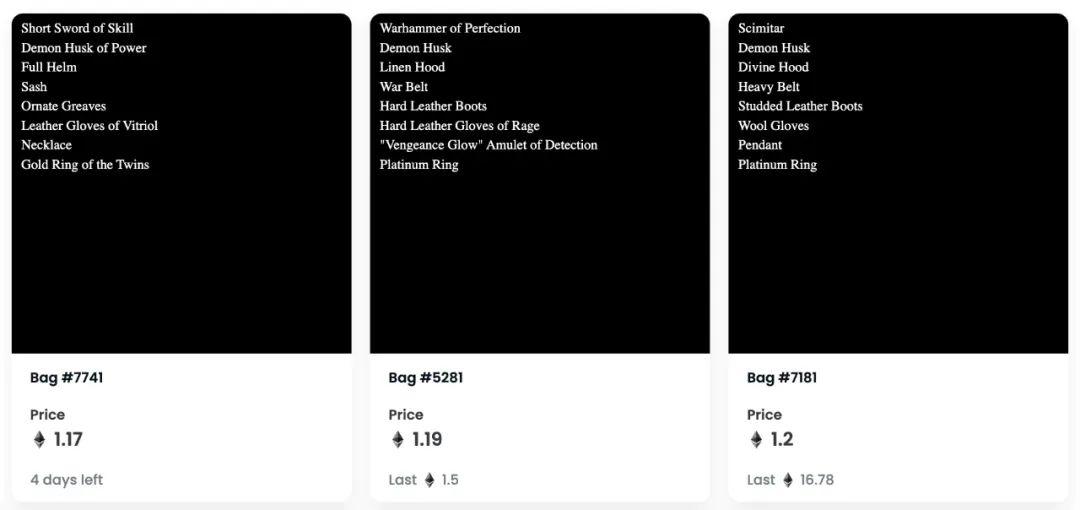Open the Bag #7181 title link
The height and width of the screenshot is (510, 1080).
point(784,378)
